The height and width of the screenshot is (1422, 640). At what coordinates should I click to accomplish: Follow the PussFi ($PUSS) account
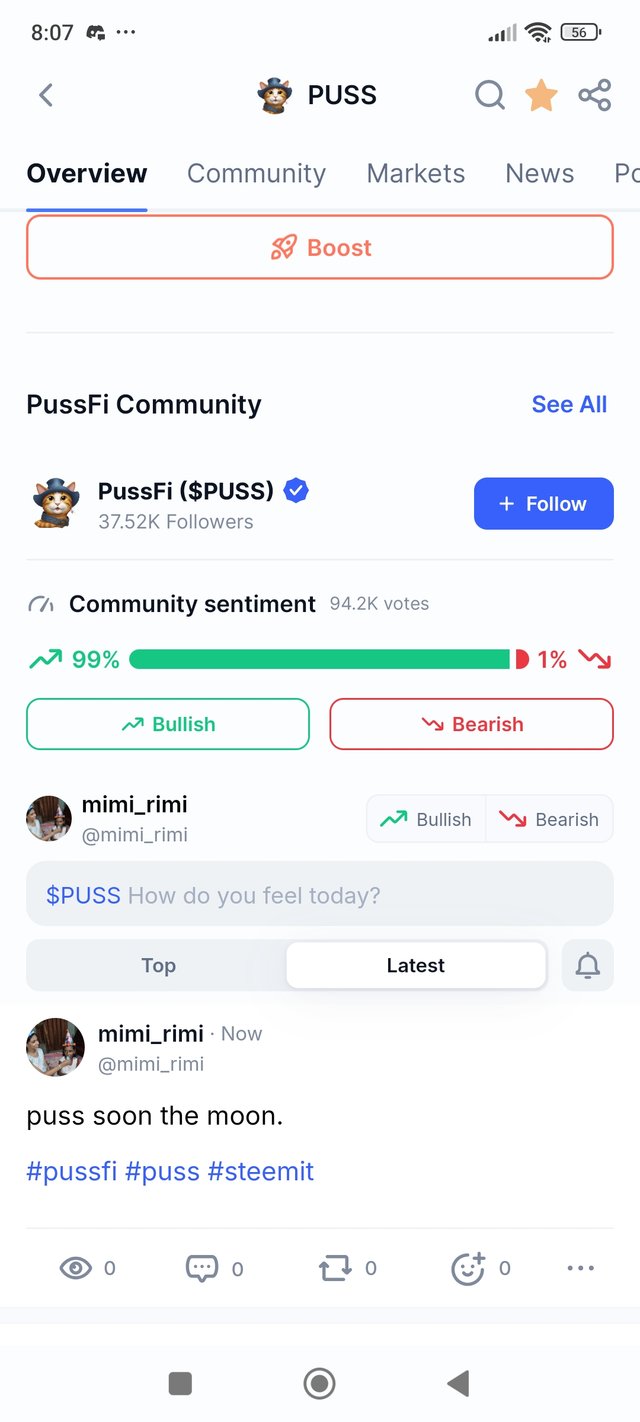point(543,504)
